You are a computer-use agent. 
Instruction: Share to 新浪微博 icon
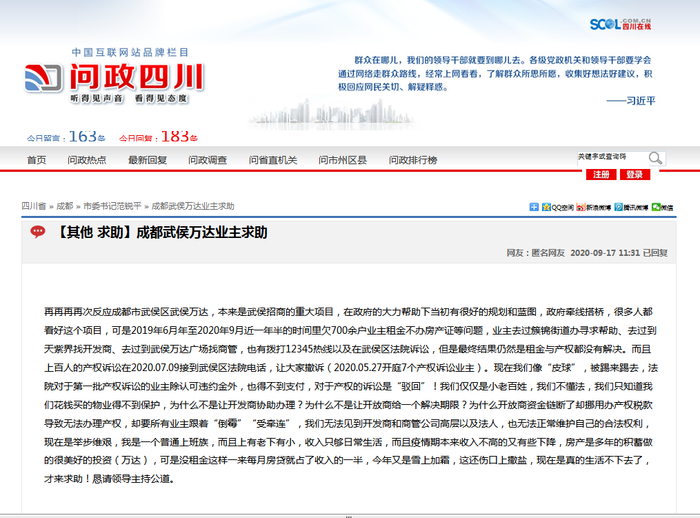[593, 207]
